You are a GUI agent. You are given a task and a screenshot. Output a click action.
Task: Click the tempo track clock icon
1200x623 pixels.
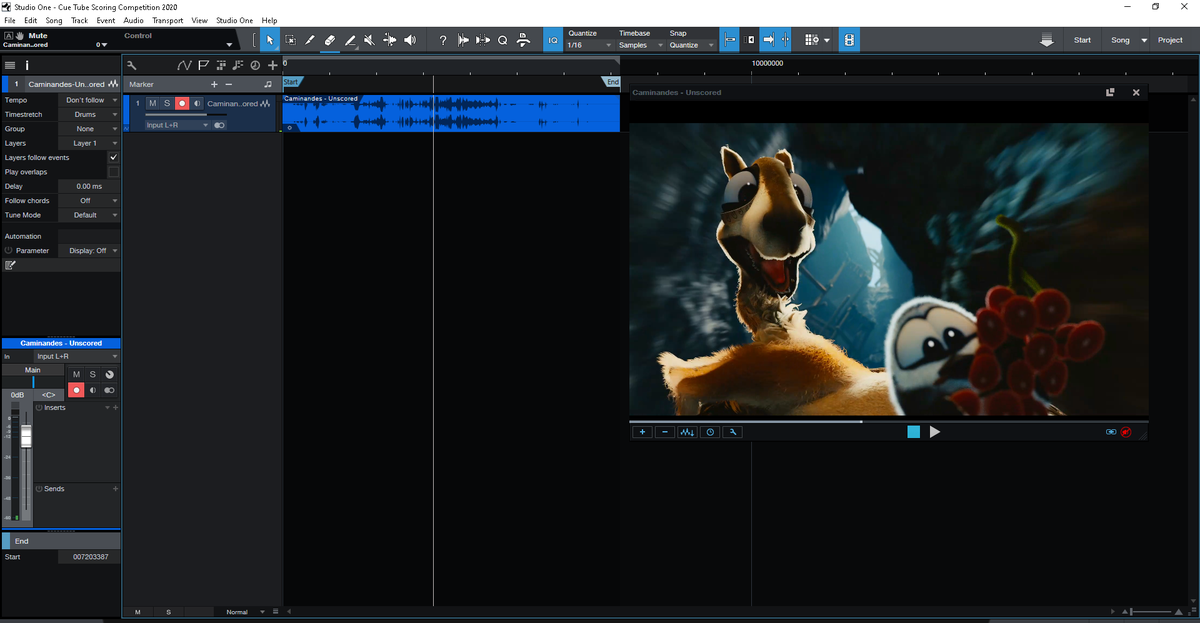point(255,65)
